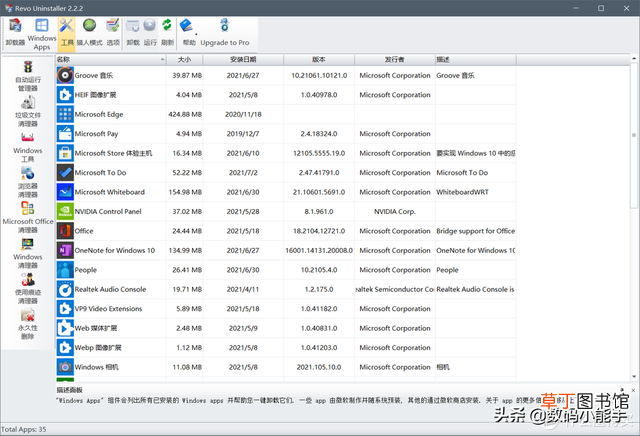Select the Realtek Audio Console icon
Image resolution: width=640 pixels, height=436 pixels.
click(x=65, y=289)
